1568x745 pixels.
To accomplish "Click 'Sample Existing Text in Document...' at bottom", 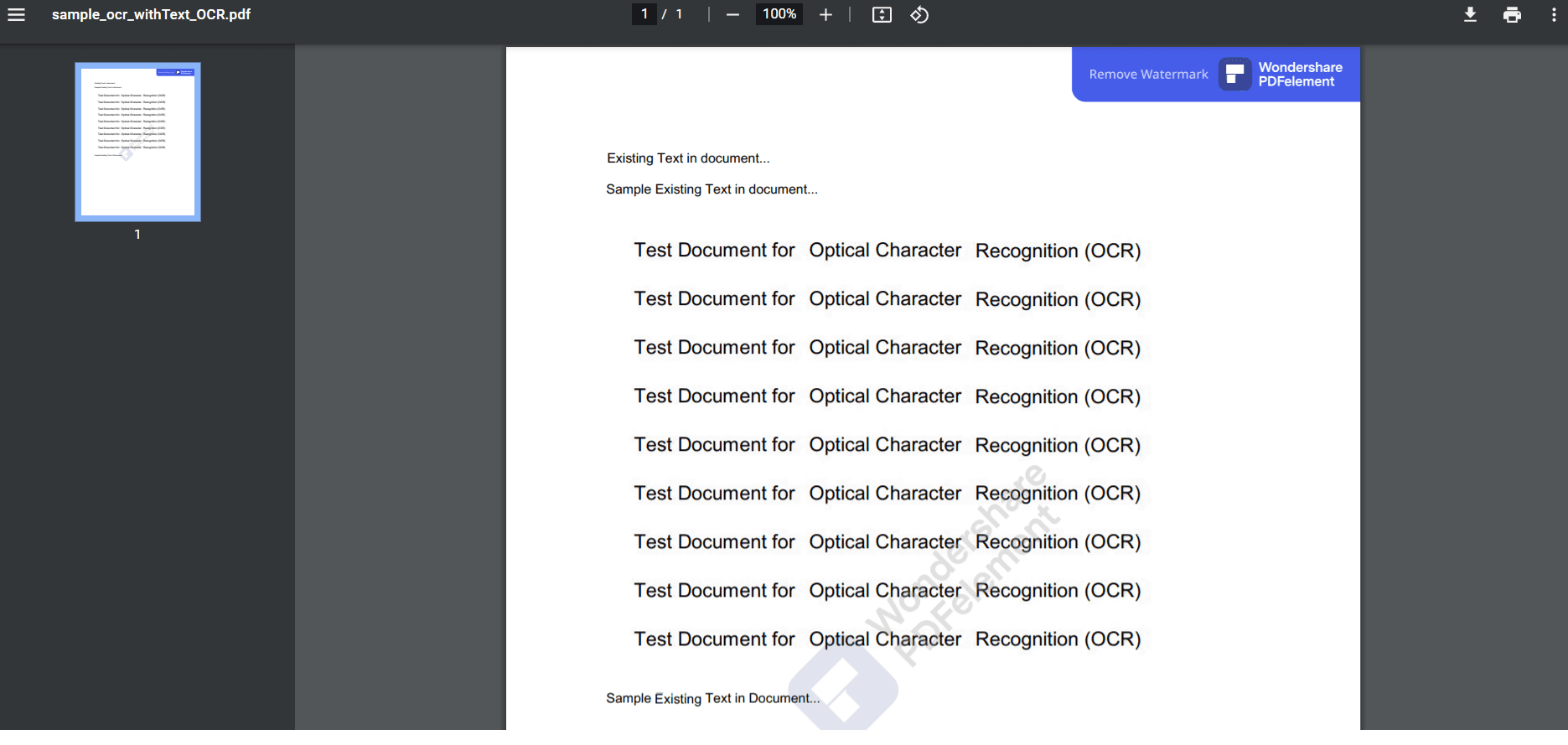I will (712, 698).
